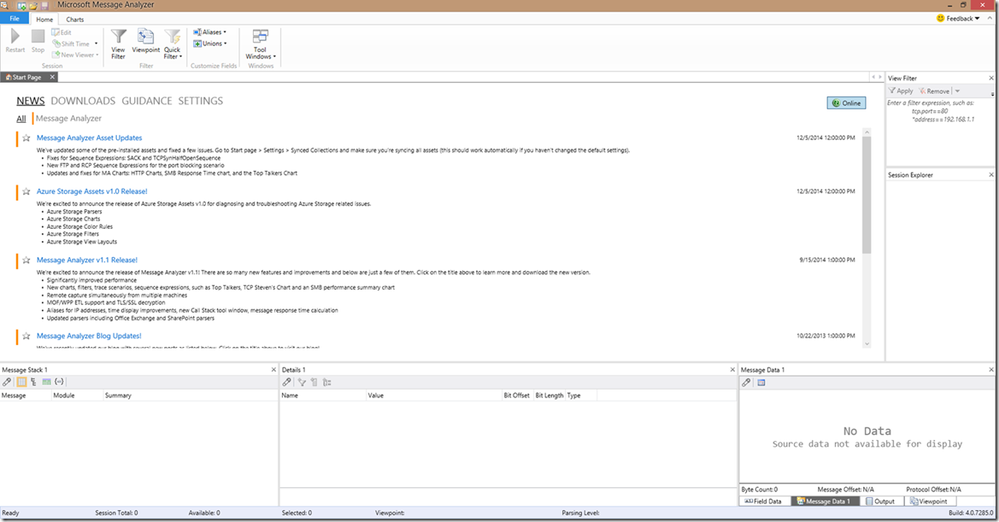Open the NEWS section
Screen dimensions: 999x522
click(x=31, y=101)
